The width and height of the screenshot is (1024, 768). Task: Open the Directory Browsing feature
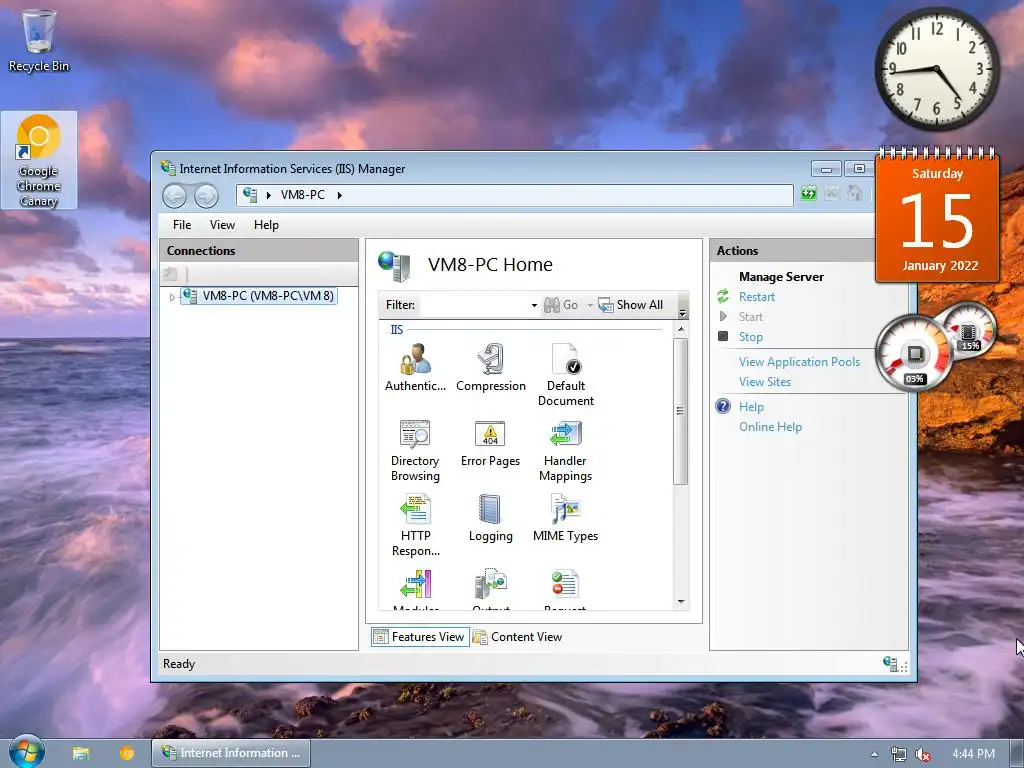(415, 451)
